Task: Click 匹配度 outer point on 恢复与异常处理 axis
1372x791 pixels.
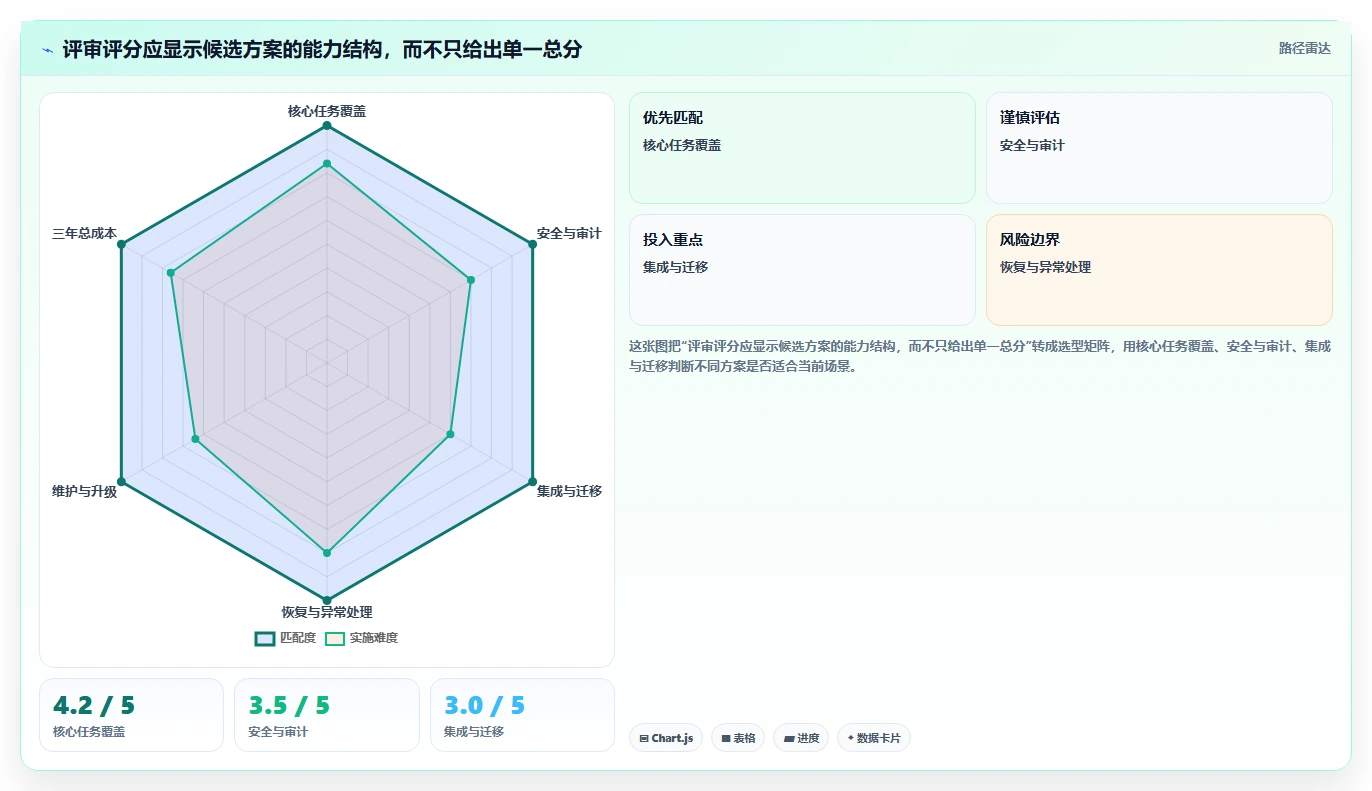Action: [327, 600]
